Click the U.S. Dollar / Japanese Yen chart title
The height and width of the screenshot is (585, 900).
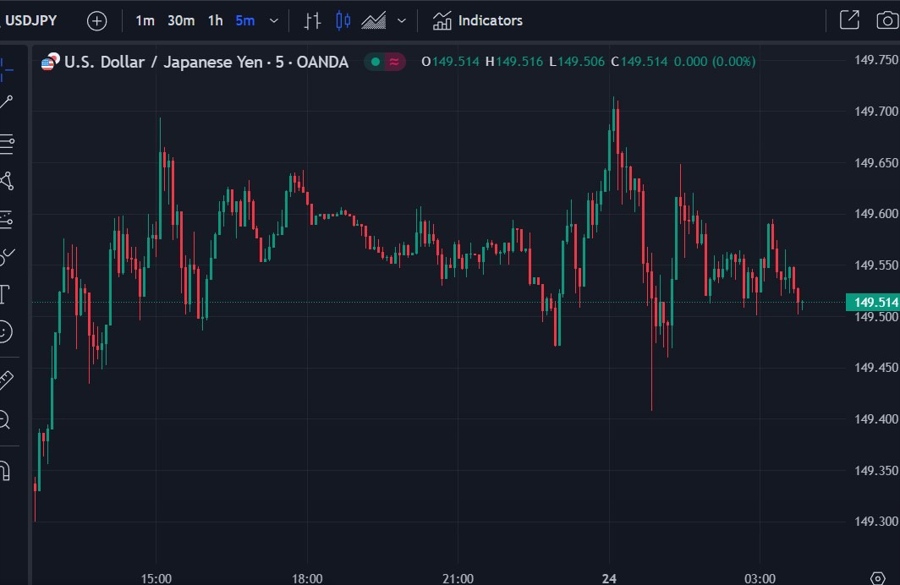click(x=206, y=61)
